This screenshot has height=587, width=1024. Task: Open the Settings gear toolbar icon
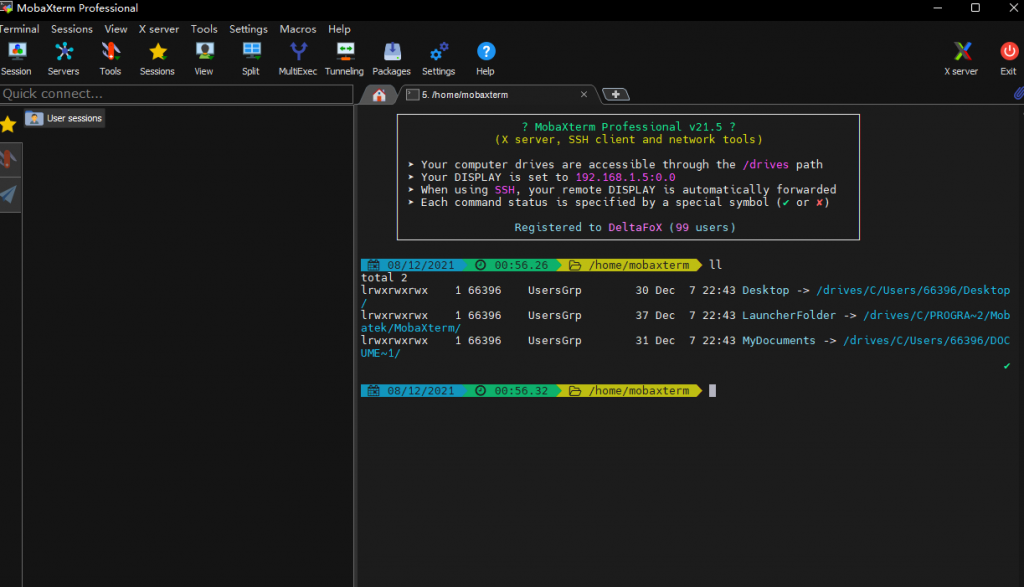pos(438,57)
